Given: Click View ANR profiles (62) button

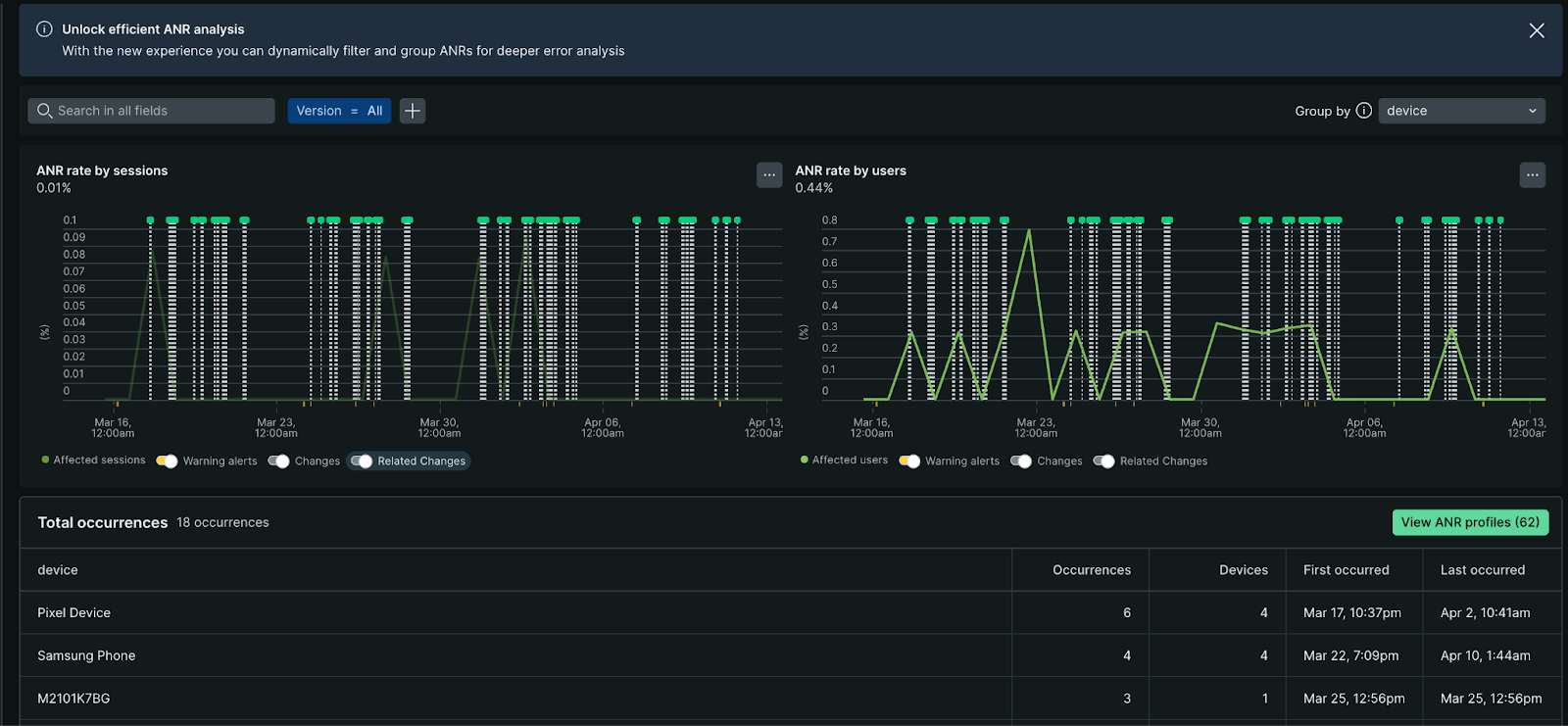Looking at the screenshot, I should point(1469,522).
